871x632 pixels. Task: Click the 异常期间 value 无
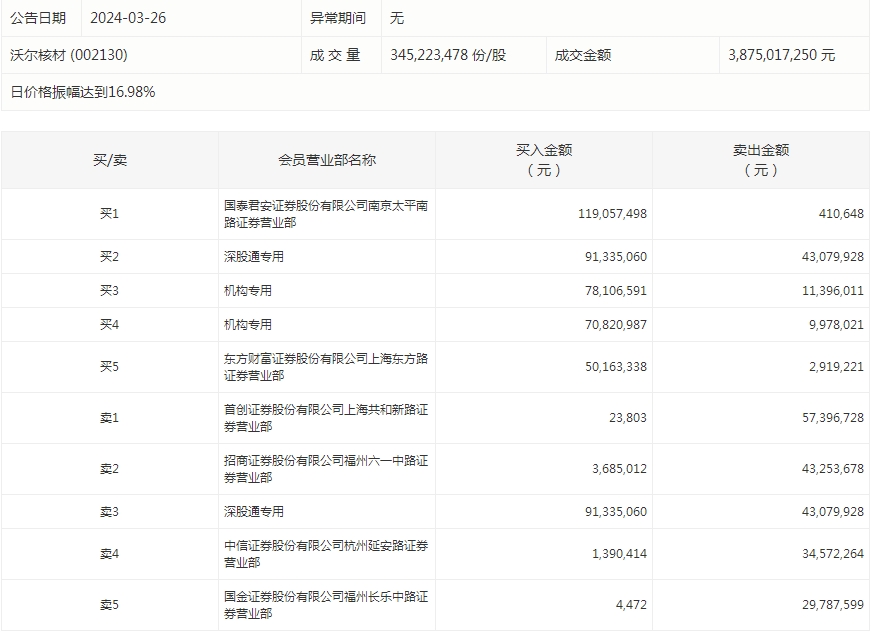tap(397, 18)
